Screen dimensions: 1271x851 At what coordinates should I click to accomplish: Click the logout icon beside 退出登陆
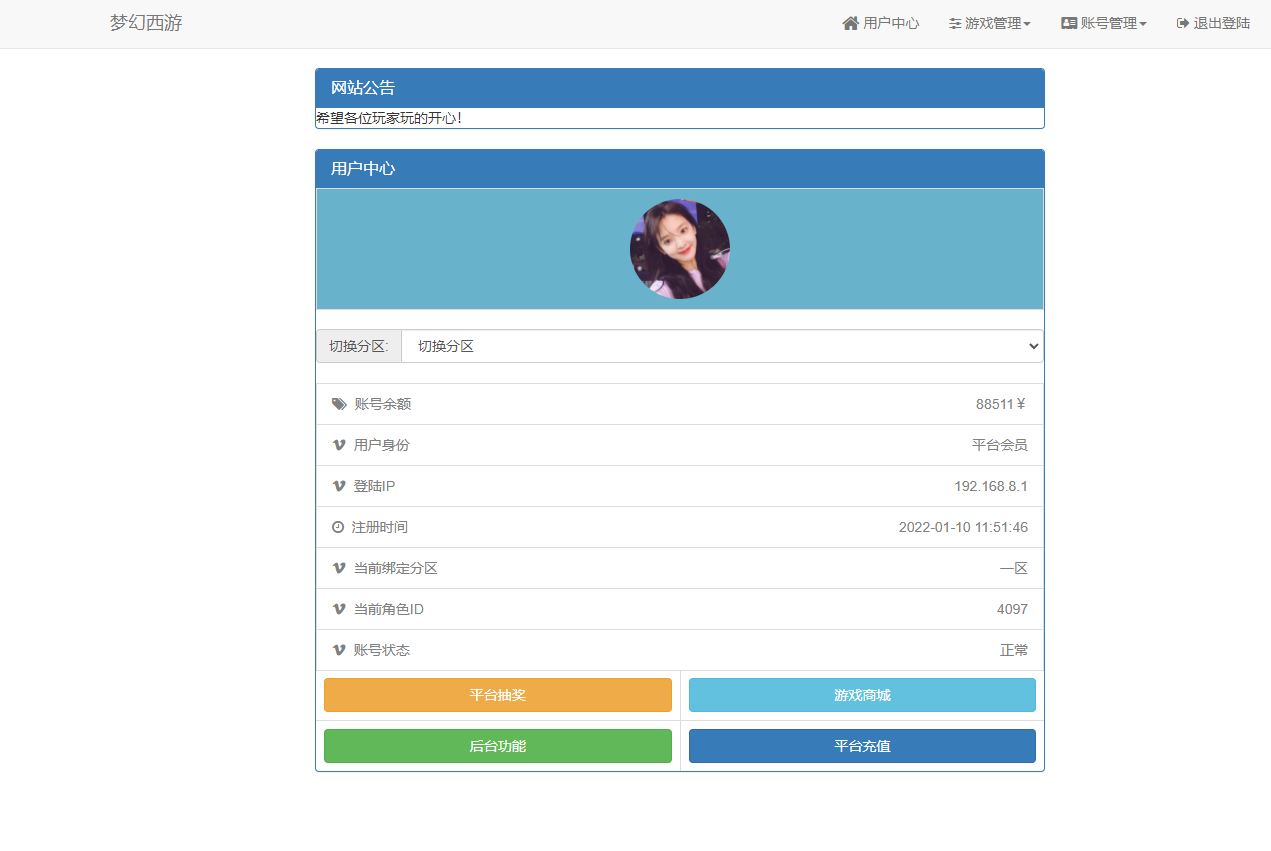[x=1183, y=23]
